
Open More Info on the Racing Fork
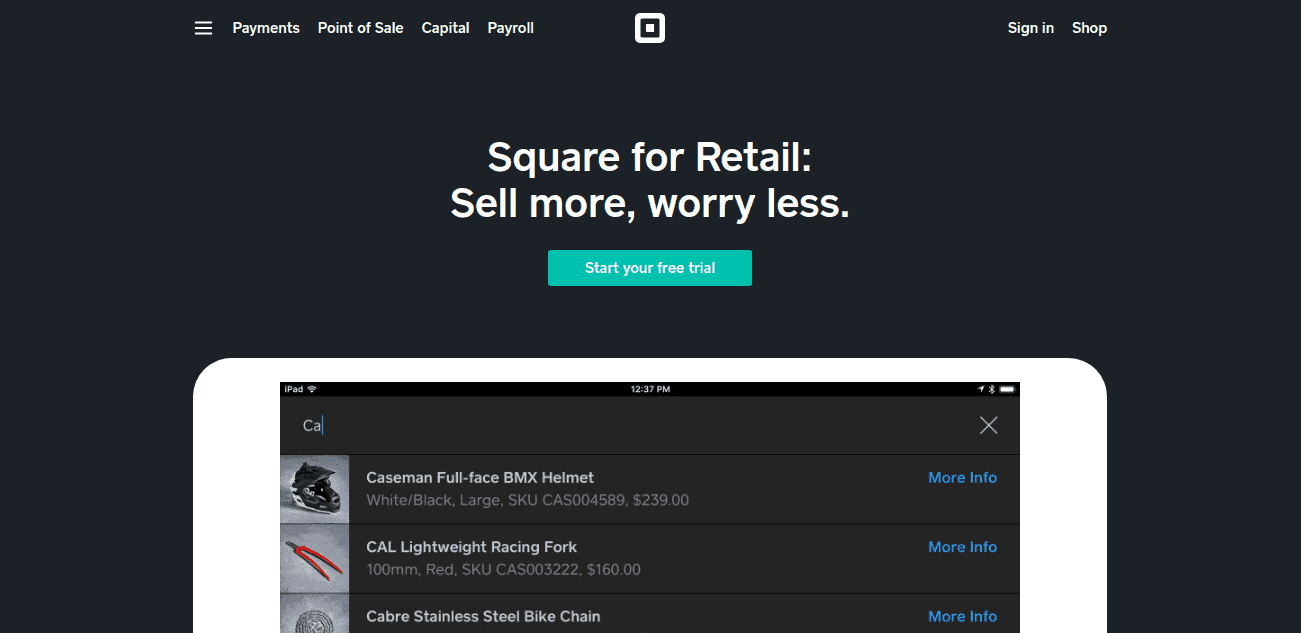pyautogui.click(x=962, y=547)
